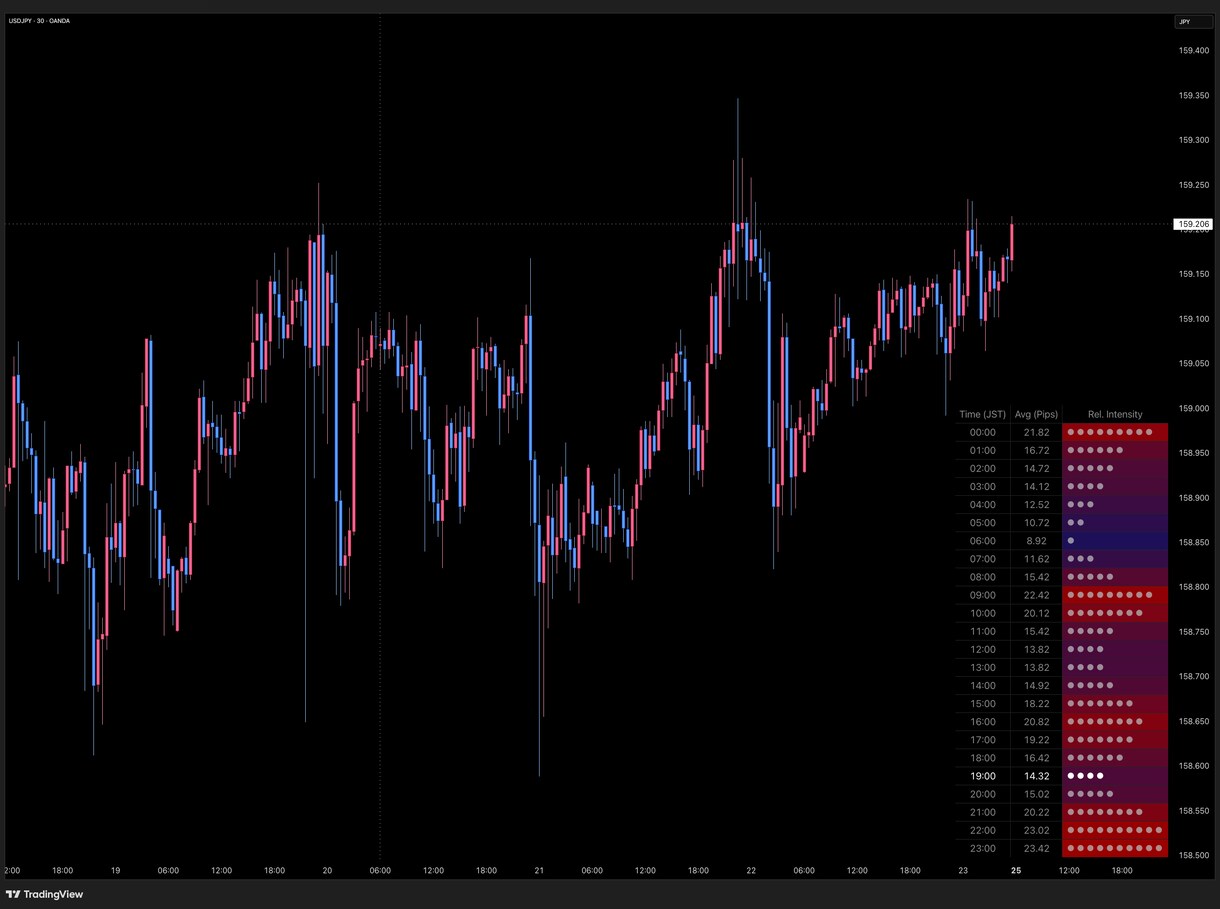Click bold date label 25 on the time axis
This screenshot has width=1220, height=909.
(1016, 871)
